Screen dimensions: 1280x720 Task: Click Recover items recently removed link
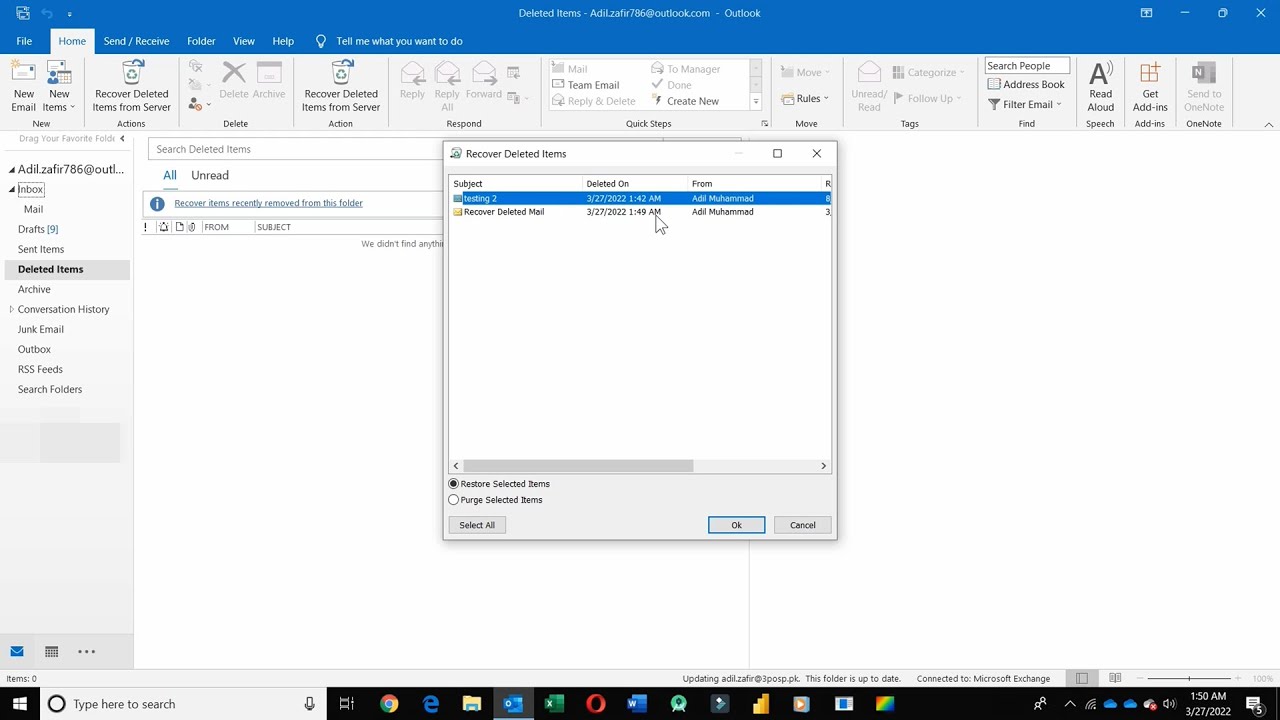268,203
